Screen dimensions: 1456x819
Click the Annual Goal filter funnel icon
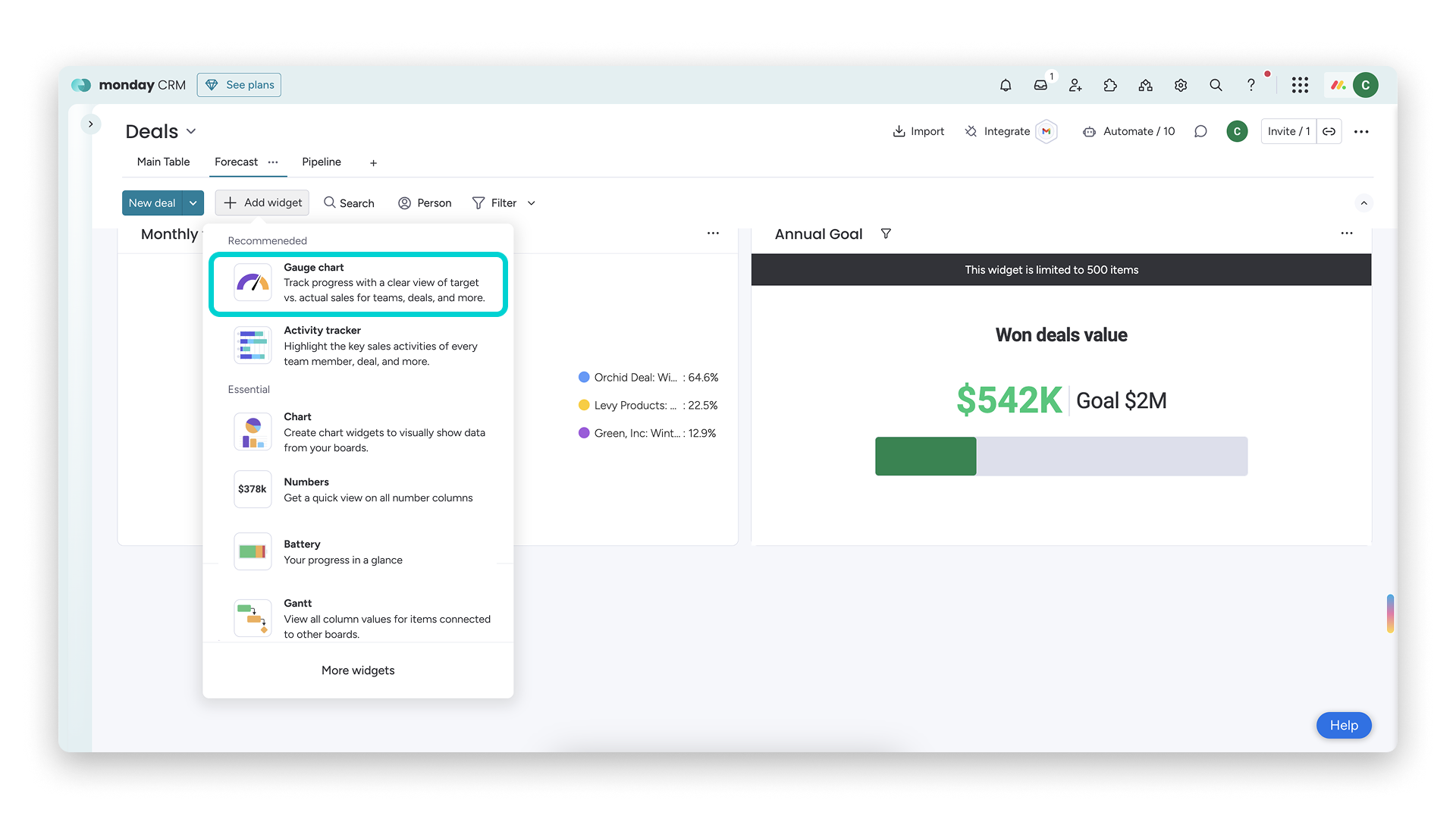click(x=886, y=234)
